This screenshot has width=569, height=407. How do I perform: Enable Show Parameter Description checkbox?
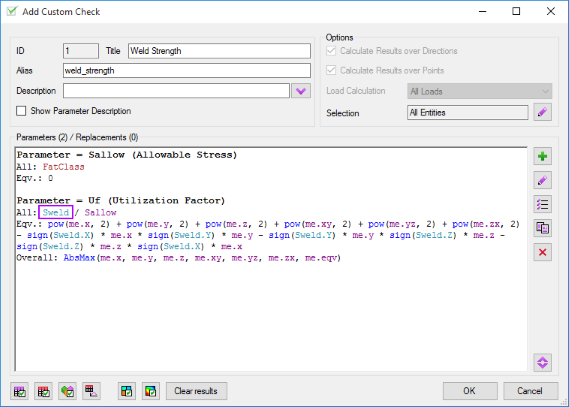click(x=21, y=111)
